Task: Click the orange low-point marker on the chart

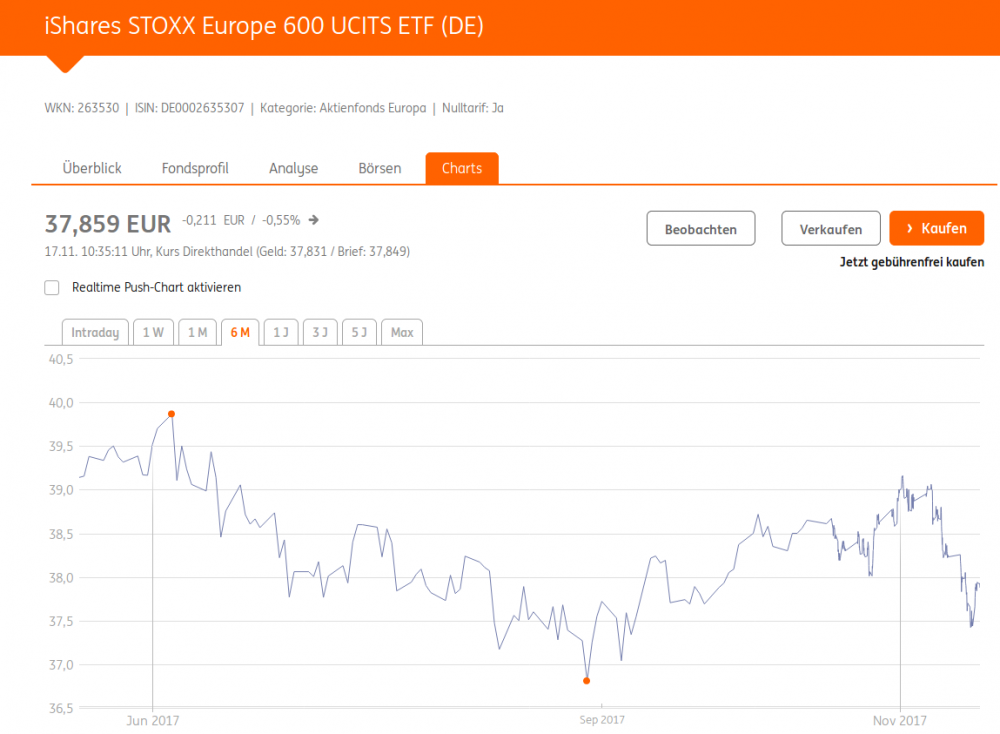Action: [587, 681]
